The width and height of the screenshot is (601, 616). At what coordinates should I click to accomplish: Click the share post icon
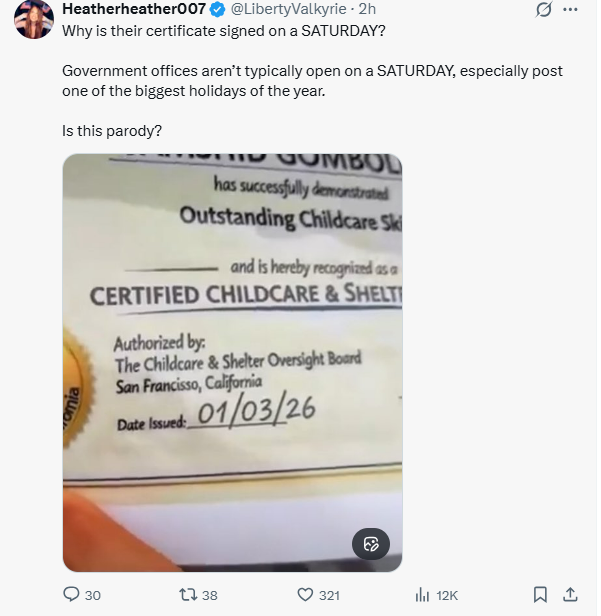(571, 594)
